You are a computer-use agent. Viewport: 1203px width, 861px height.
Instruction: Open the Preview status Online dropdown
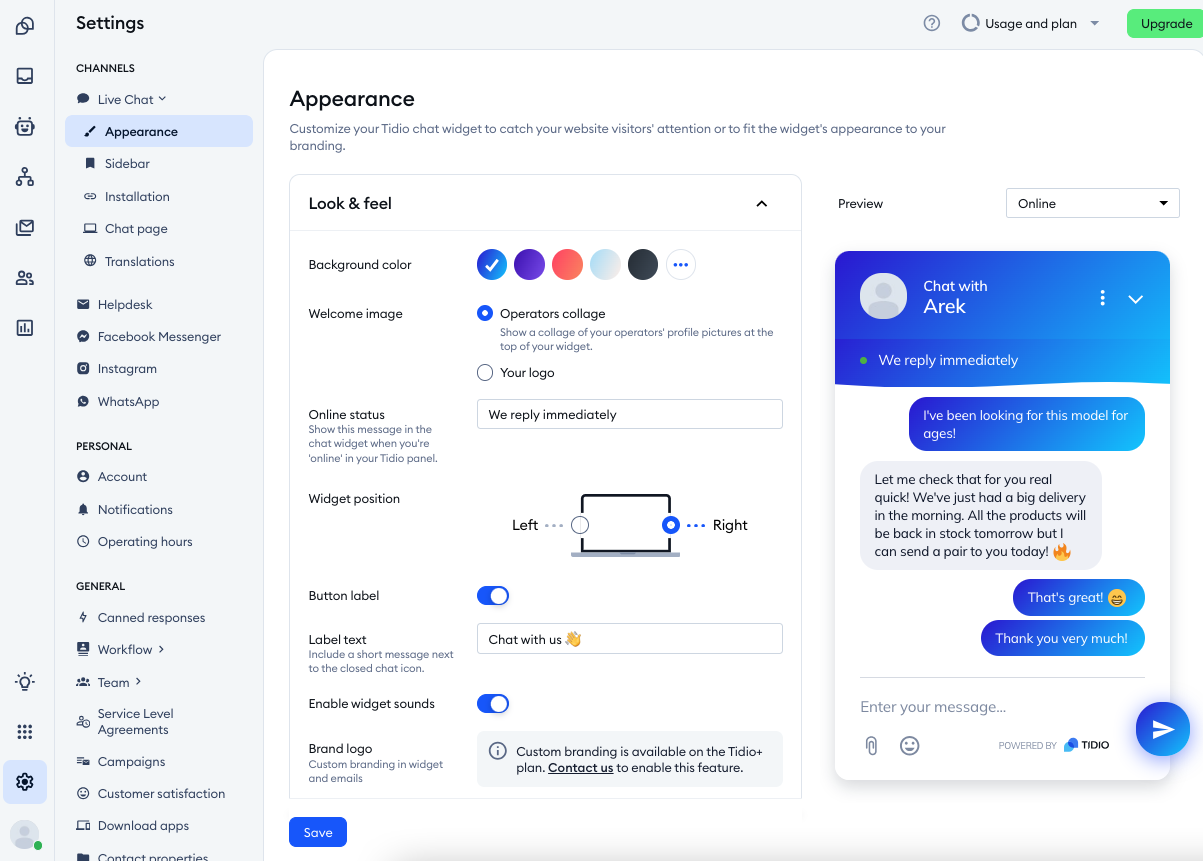[x=1092, y=204]
